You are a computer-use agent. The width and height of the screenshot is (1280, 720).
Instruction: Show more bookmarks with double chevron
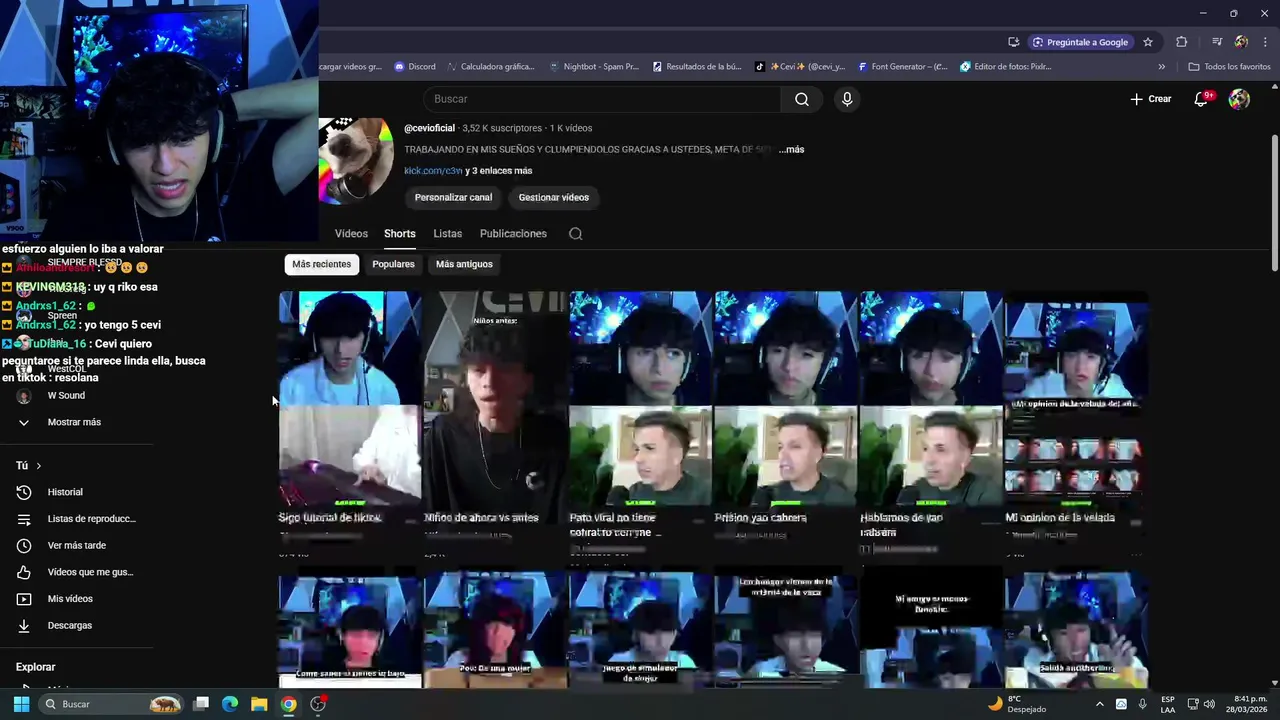click(1161, 67)
